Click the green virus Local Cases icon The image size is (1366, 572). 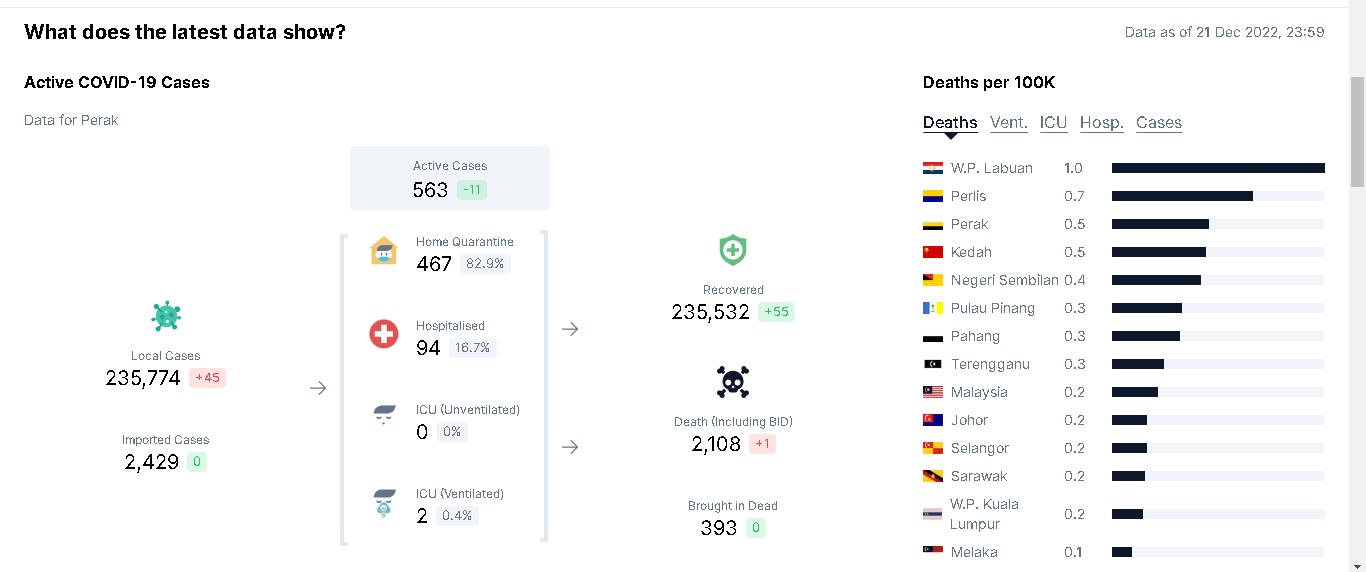point(166,316)
